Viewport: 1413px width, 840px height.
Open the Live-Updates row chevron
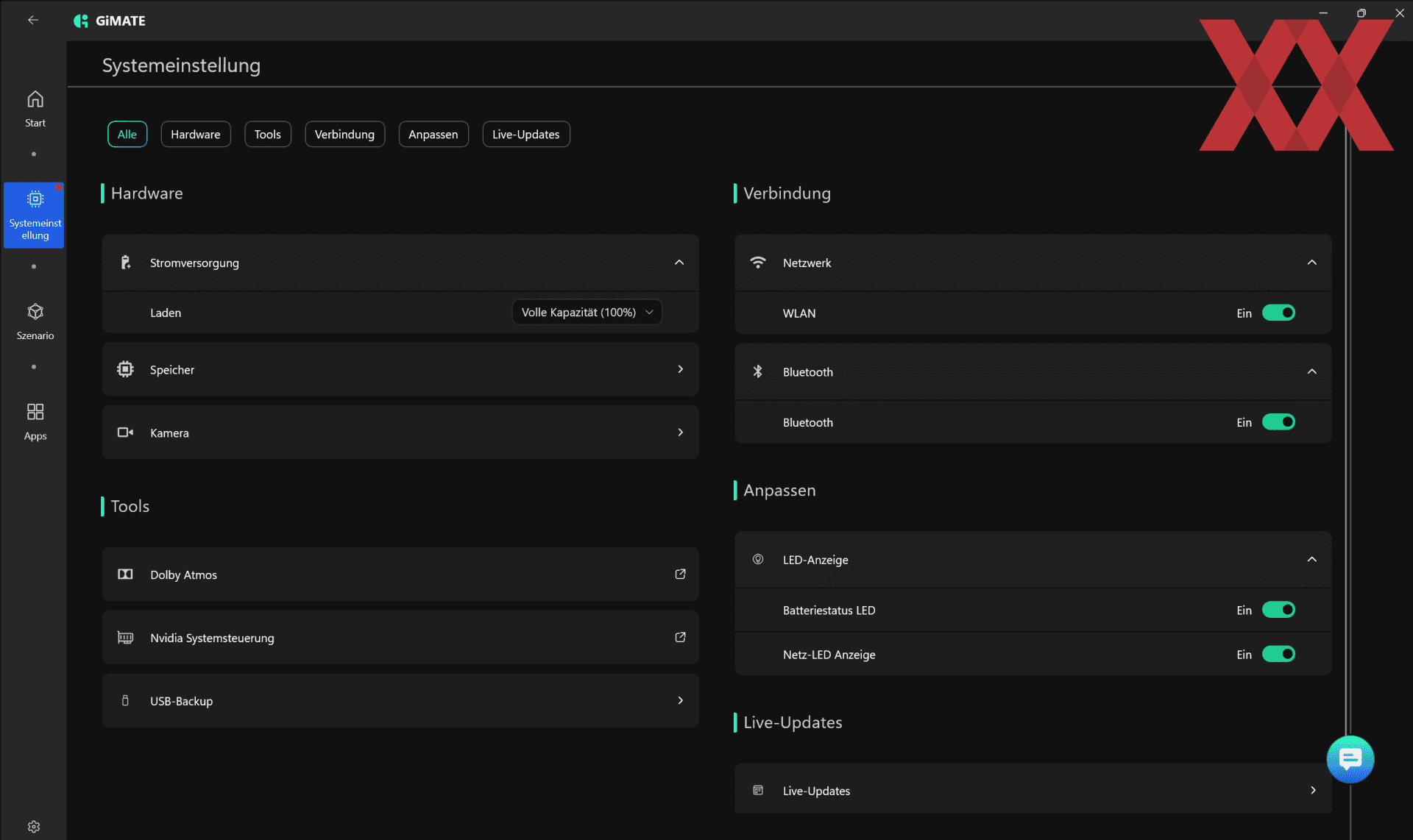(1314, 791)
